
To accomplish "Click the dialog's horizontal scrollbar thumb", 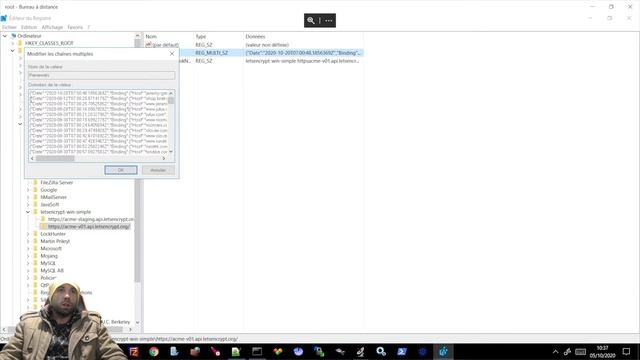I will click(x=55, y=158).
